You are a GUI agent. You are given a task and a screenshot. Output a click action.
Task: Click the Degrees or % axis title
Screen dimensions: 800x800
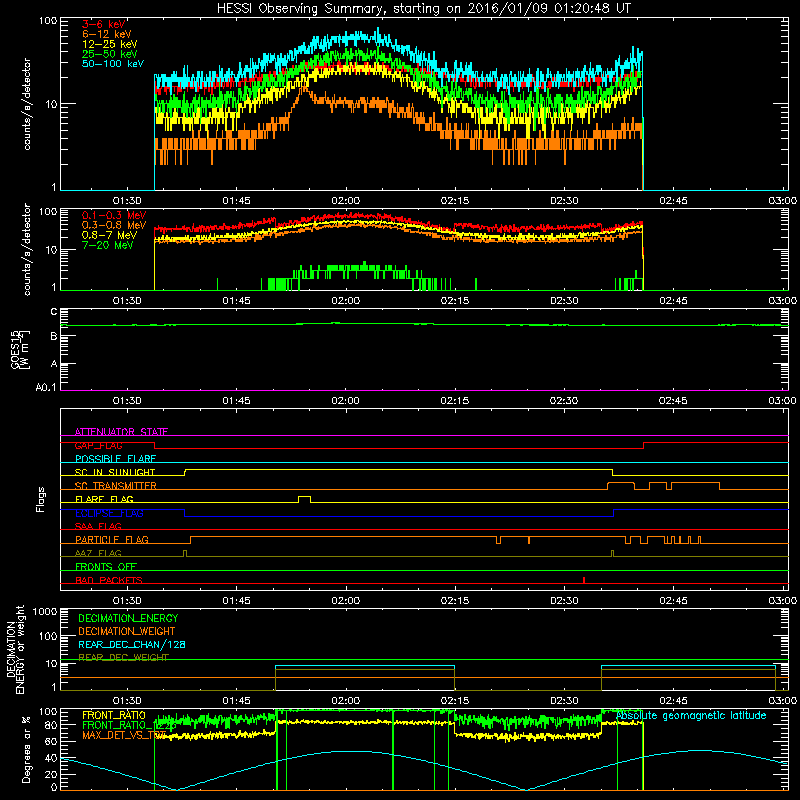[26, 749]
